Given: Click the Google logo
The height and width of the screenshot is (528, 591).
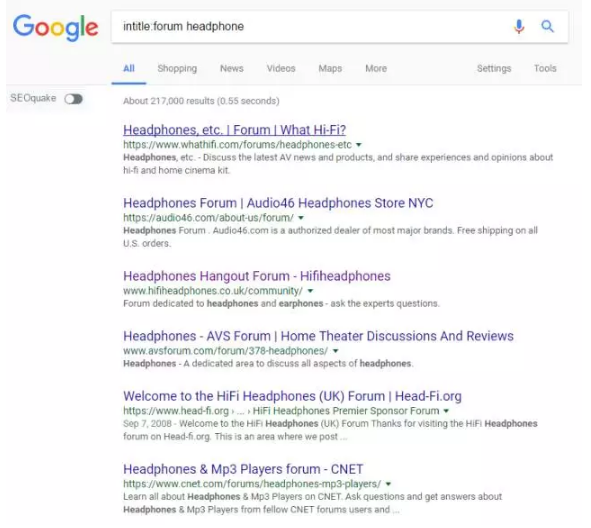Looking at the screenshot, I should (56, 28).
